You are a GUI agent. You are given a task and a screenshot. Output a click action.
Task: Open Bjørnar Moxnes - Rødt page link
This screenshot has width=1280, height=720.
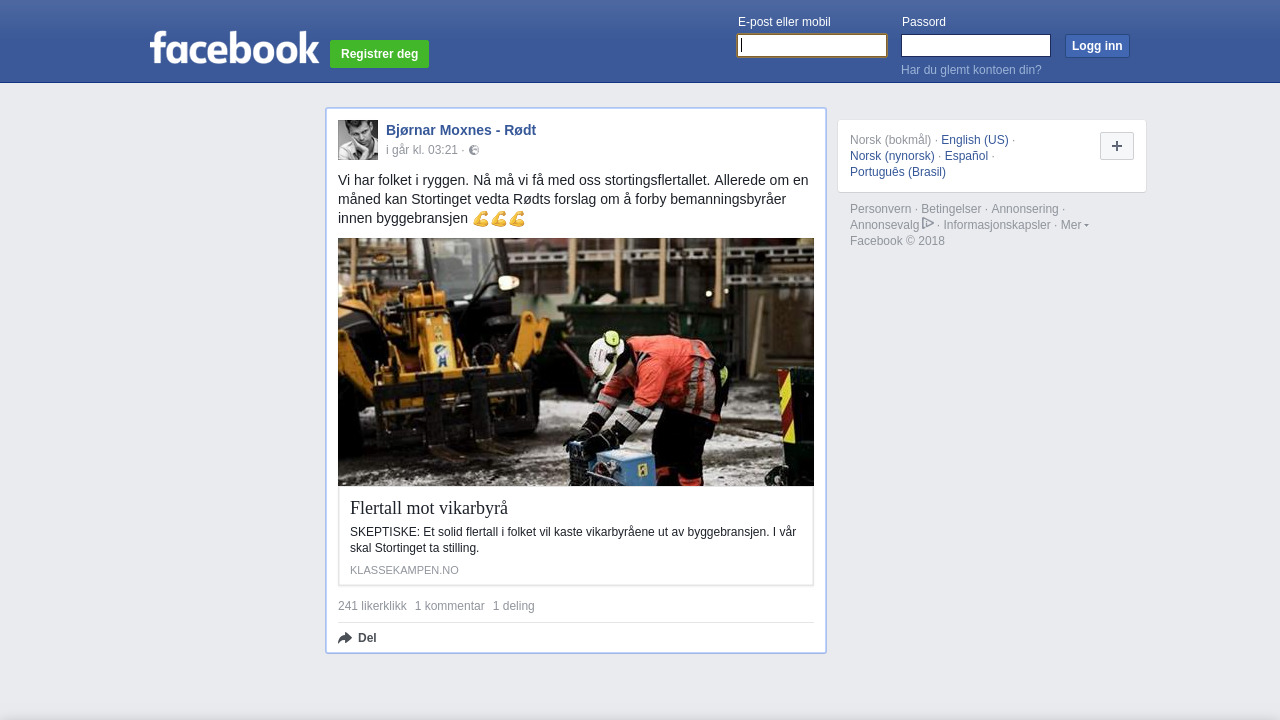(461, 130)
